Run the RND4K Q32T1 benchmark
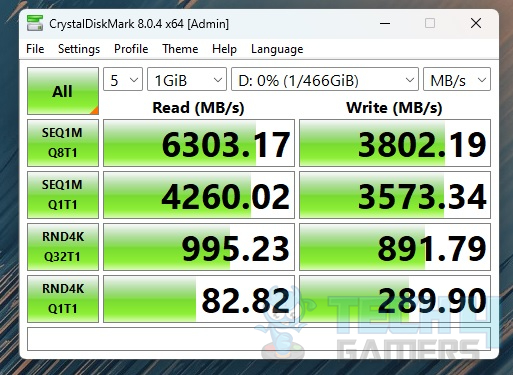This screenshot has height=375, width=513. point(63,247)
